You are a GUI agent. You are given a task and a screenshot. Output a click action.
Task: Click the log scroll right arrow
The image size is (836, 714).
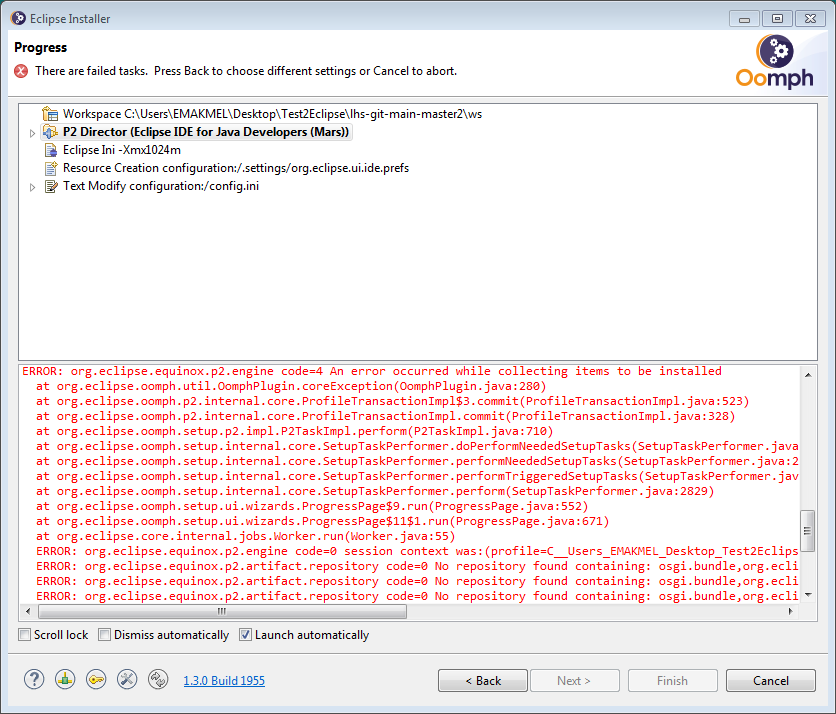point(791,611)
